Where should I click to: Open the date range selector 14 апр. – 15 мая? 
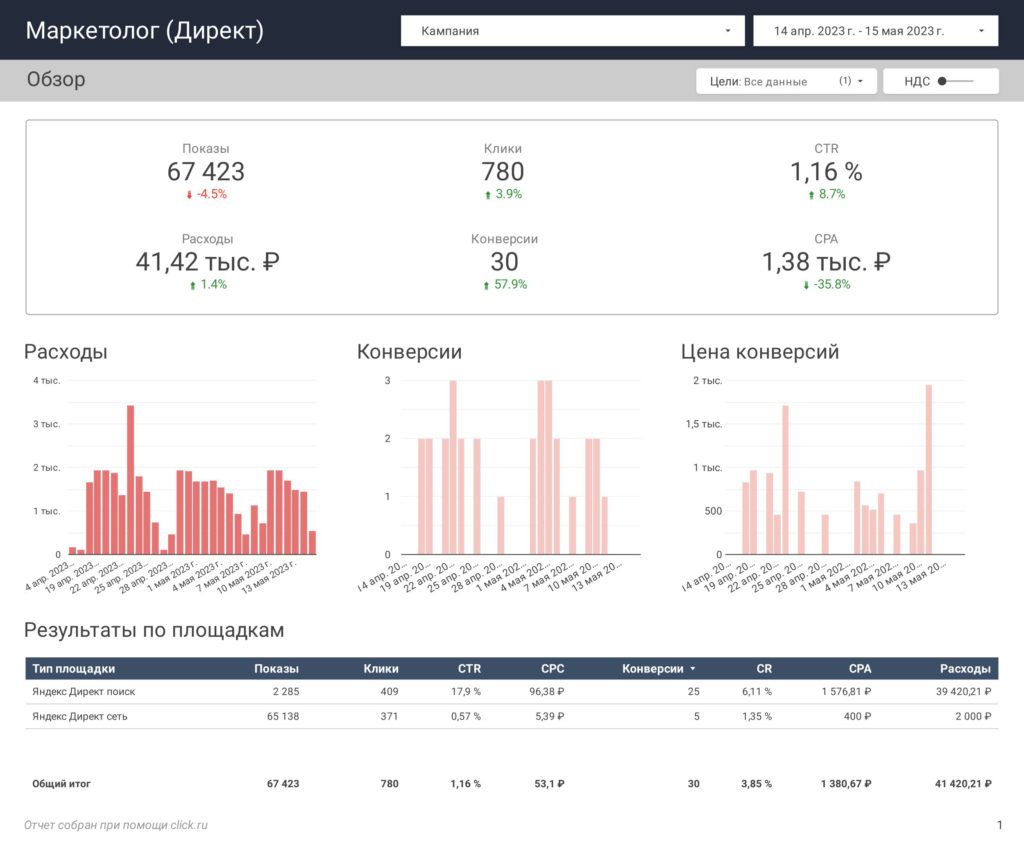[875, 31]
